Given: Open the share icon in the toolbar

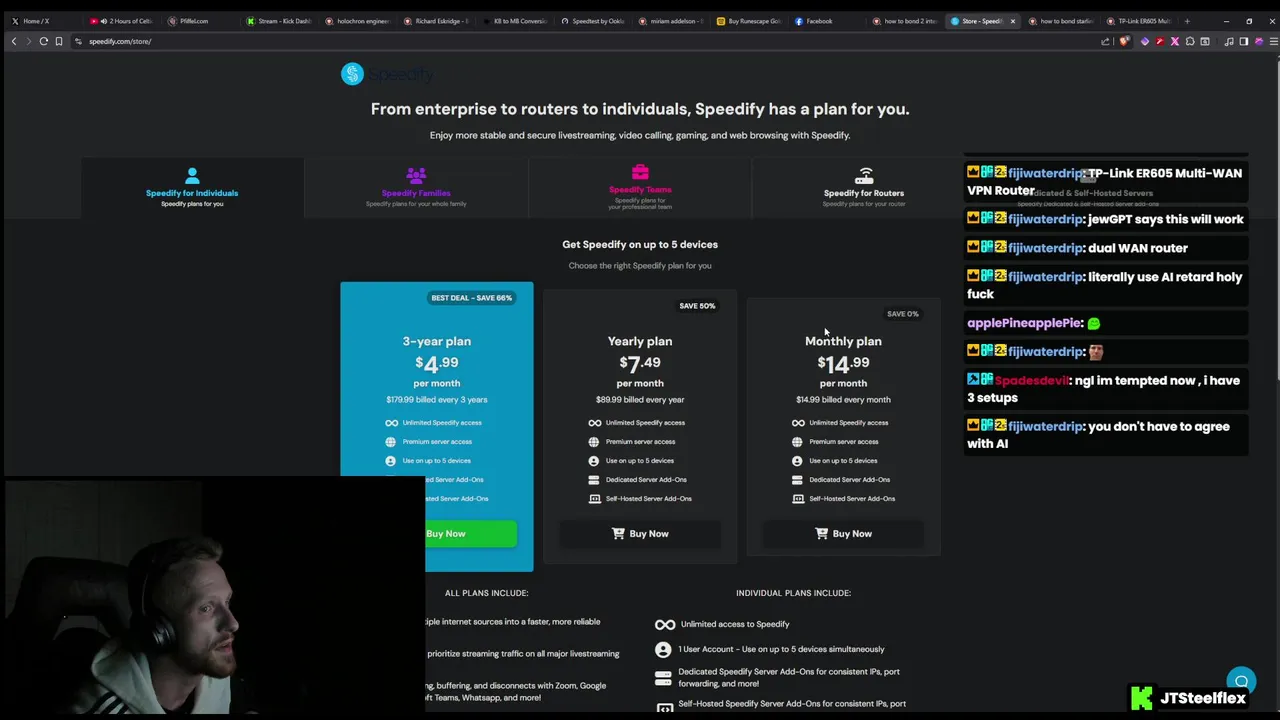Looking at the screenshot, I should [1105, 41].
